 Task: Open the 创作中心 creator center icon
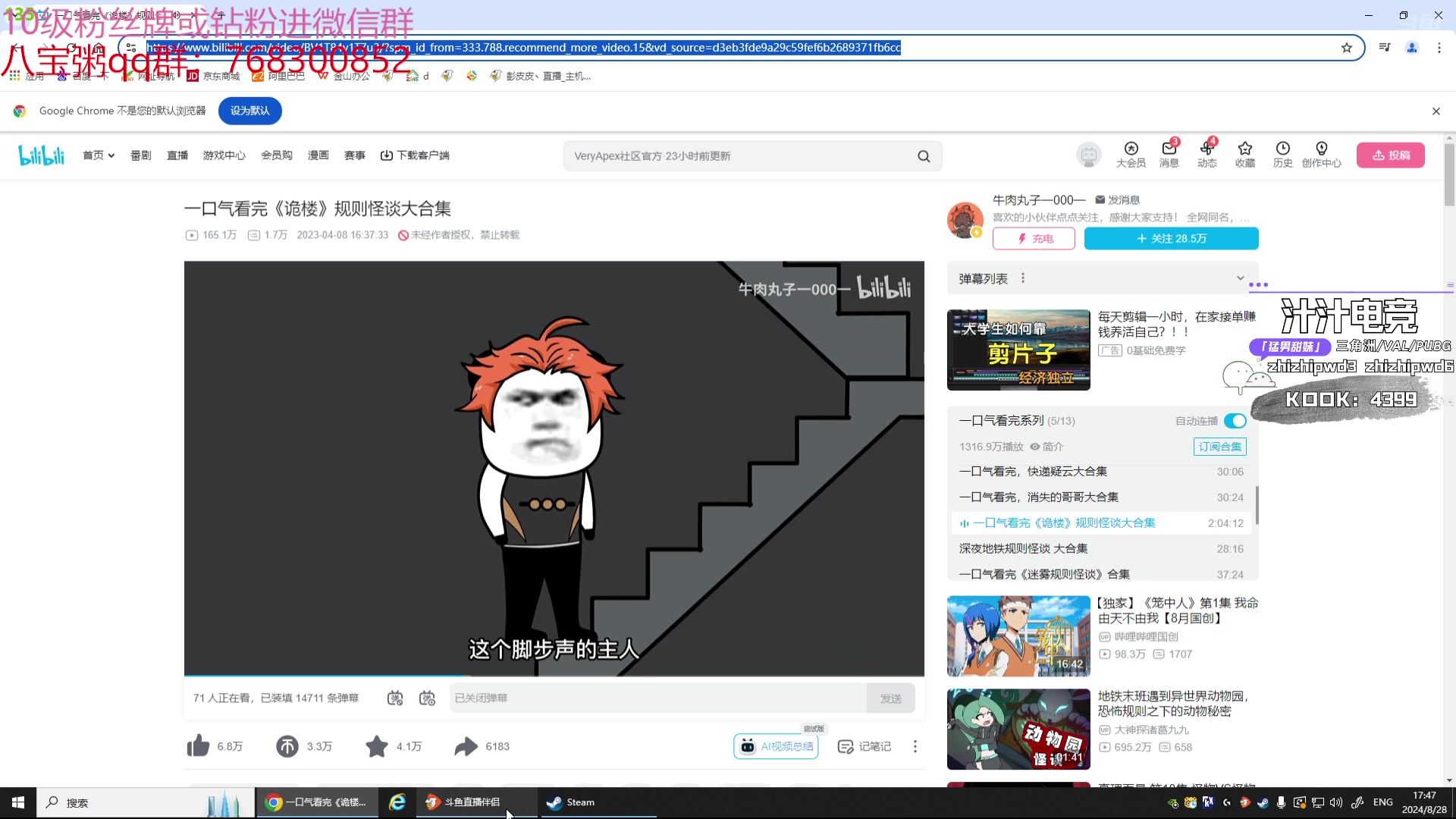[1322, 155]
